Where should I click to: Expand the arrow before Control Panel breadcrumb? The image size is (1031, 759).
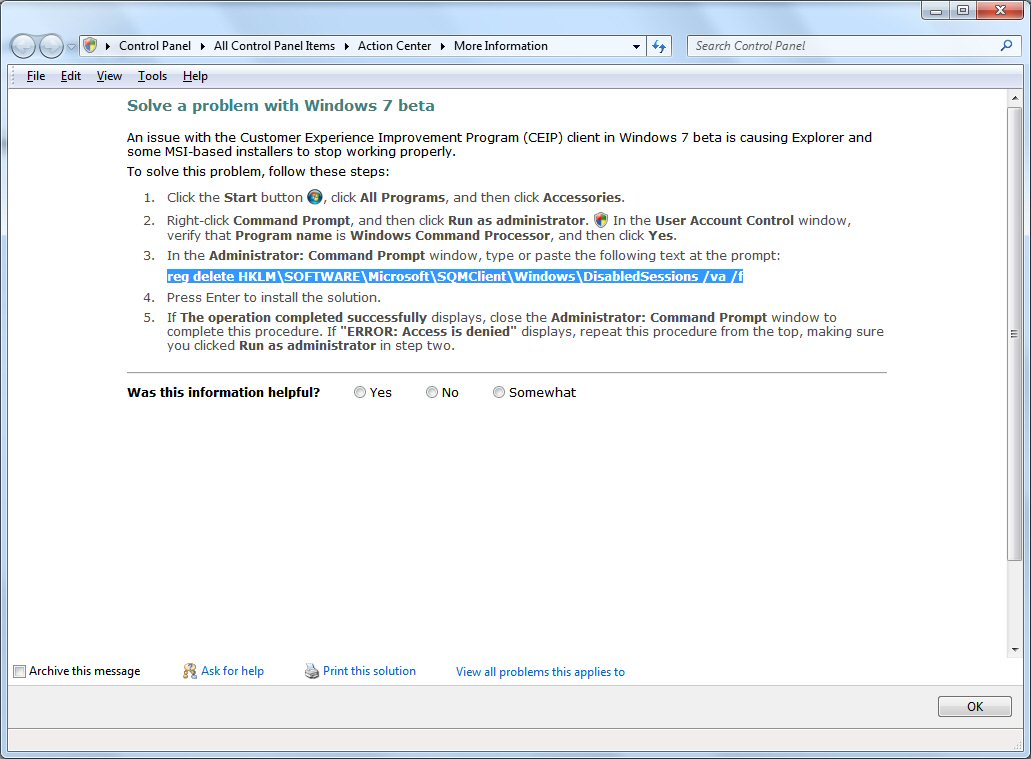pos(108,46)
